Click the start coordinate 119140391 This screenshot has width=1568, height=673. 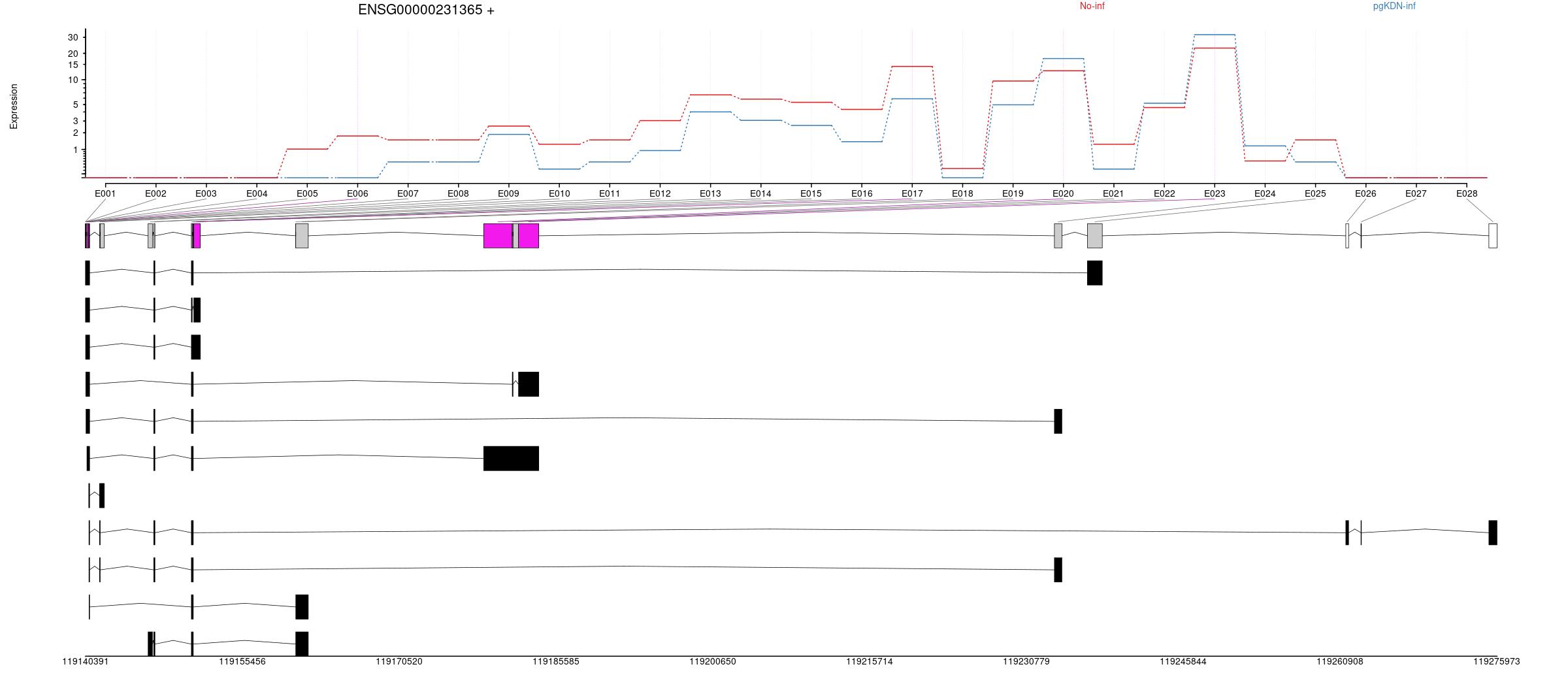(x=86, y=661)
